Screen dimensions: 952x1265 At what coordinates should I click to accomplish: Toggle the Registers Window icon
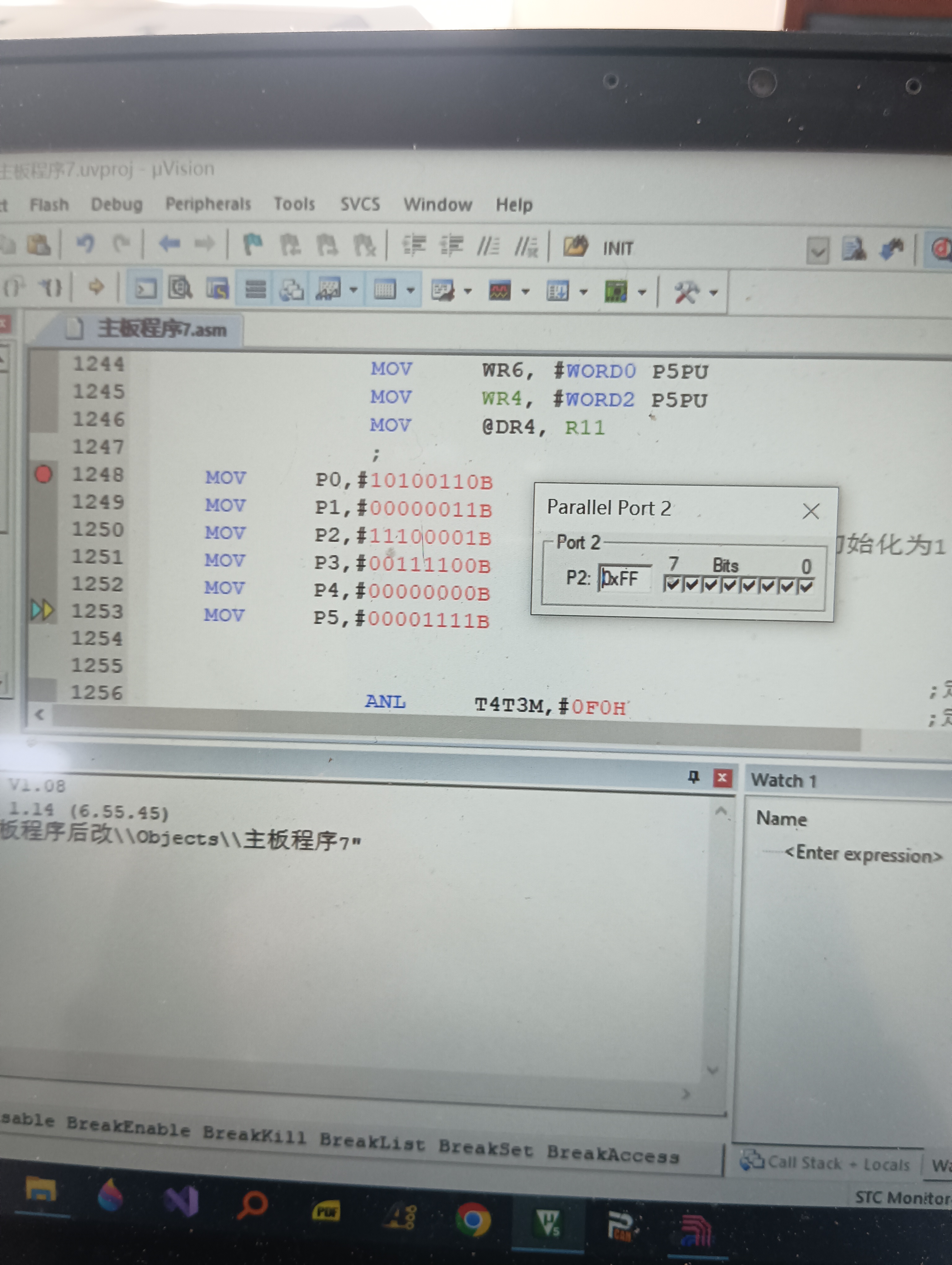tap(255, 289)
